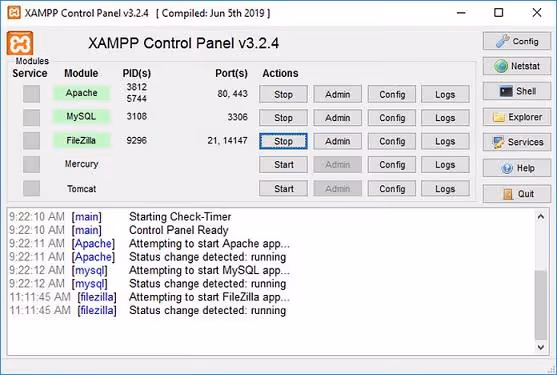This screenshot has height=375, width=557.
Task: Click MySQL PID 3108
Action: [137, 116]
